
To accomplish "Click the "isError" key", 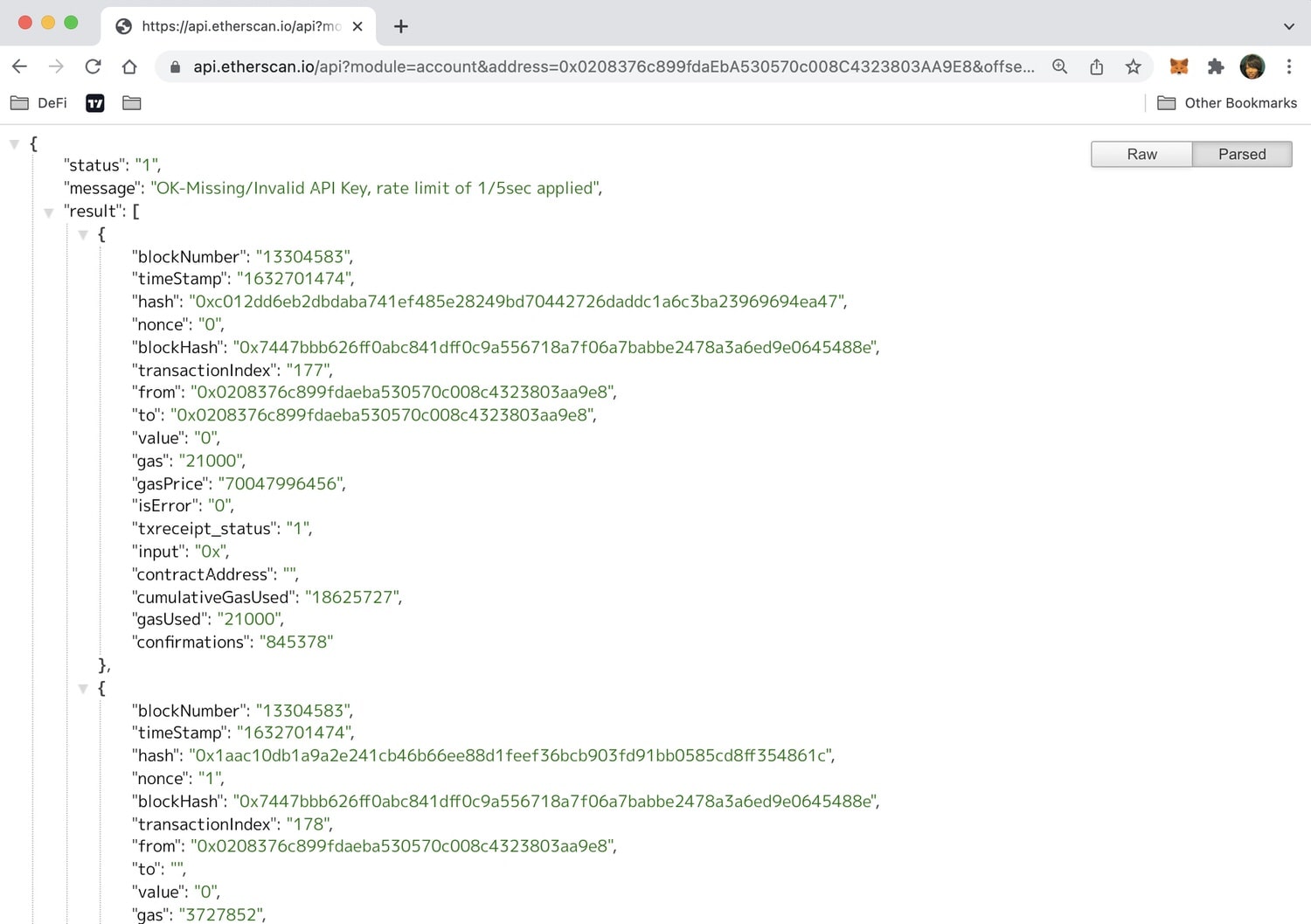I will tap(164, 506).
